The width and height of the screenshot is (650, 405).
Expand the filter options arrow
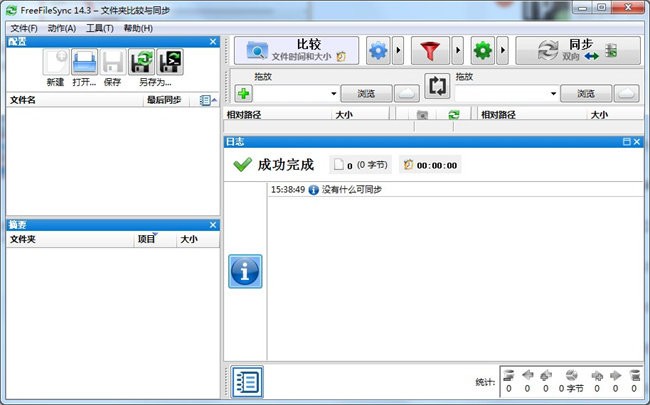point(458,51)
